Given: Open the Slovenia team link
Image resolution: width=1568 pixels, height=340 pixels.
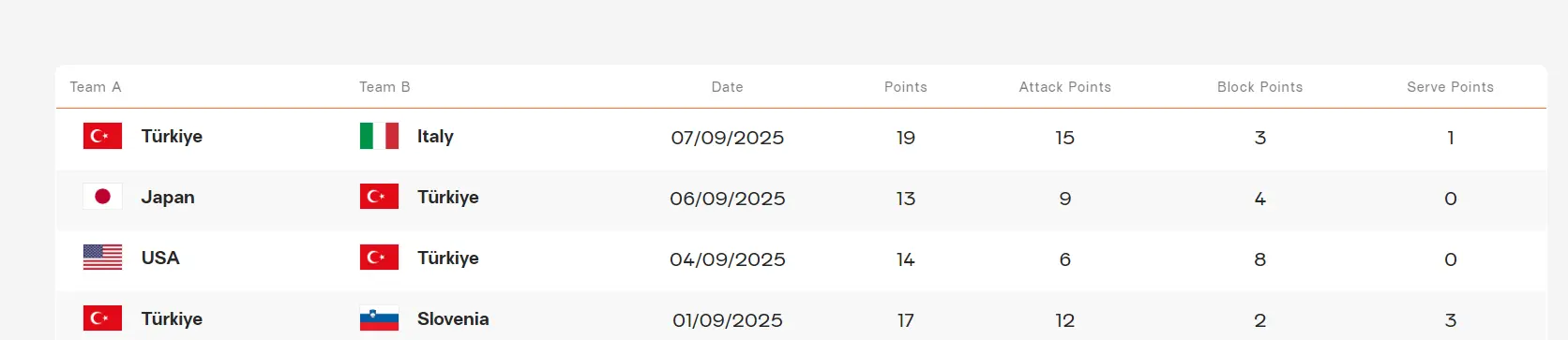Looking at the screenshot, I should (x=453, y=319).
